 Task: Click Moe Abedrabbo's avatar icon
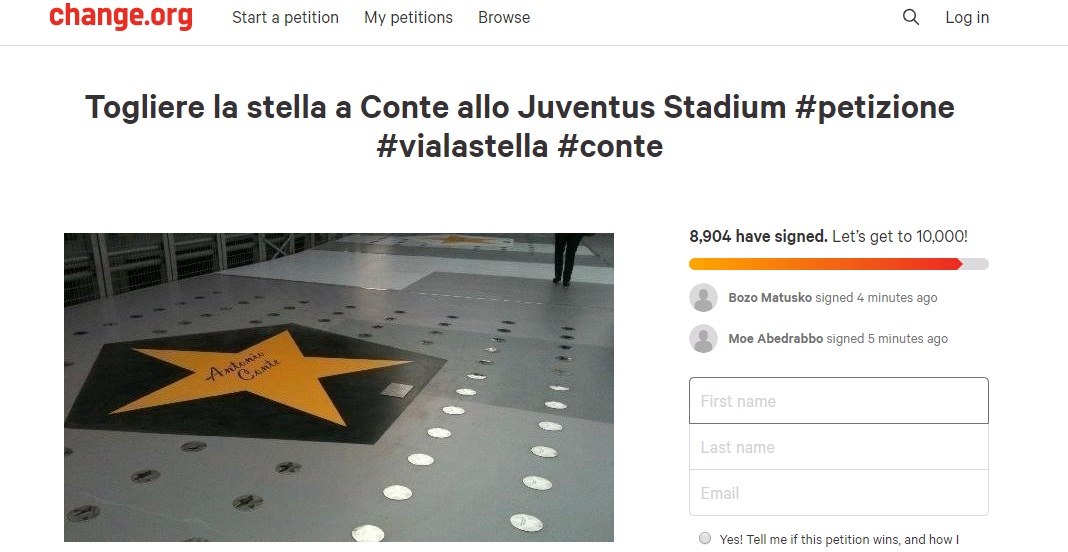(x=704, y=339)
